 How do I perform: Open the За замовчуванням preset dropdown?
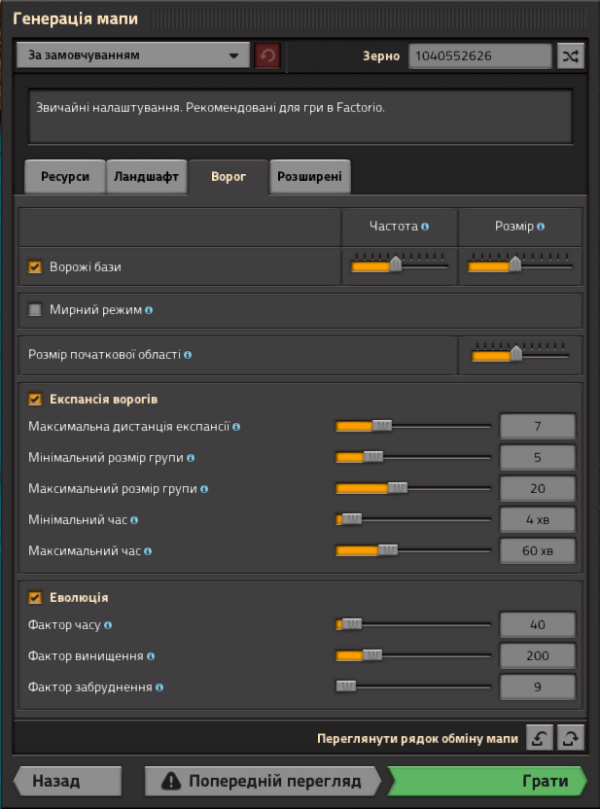(x=133, y=55)
